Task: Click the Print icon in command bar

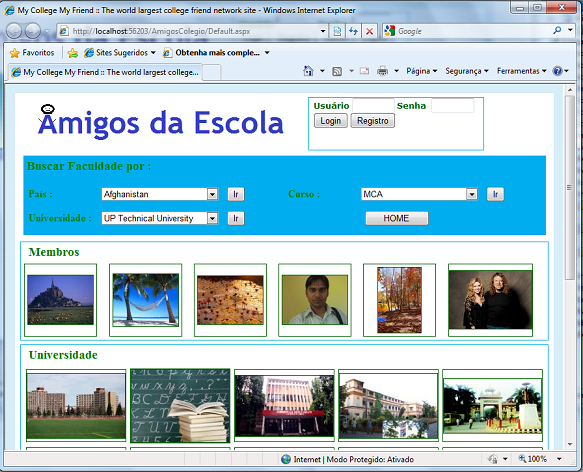Action: tap(382, 71)
